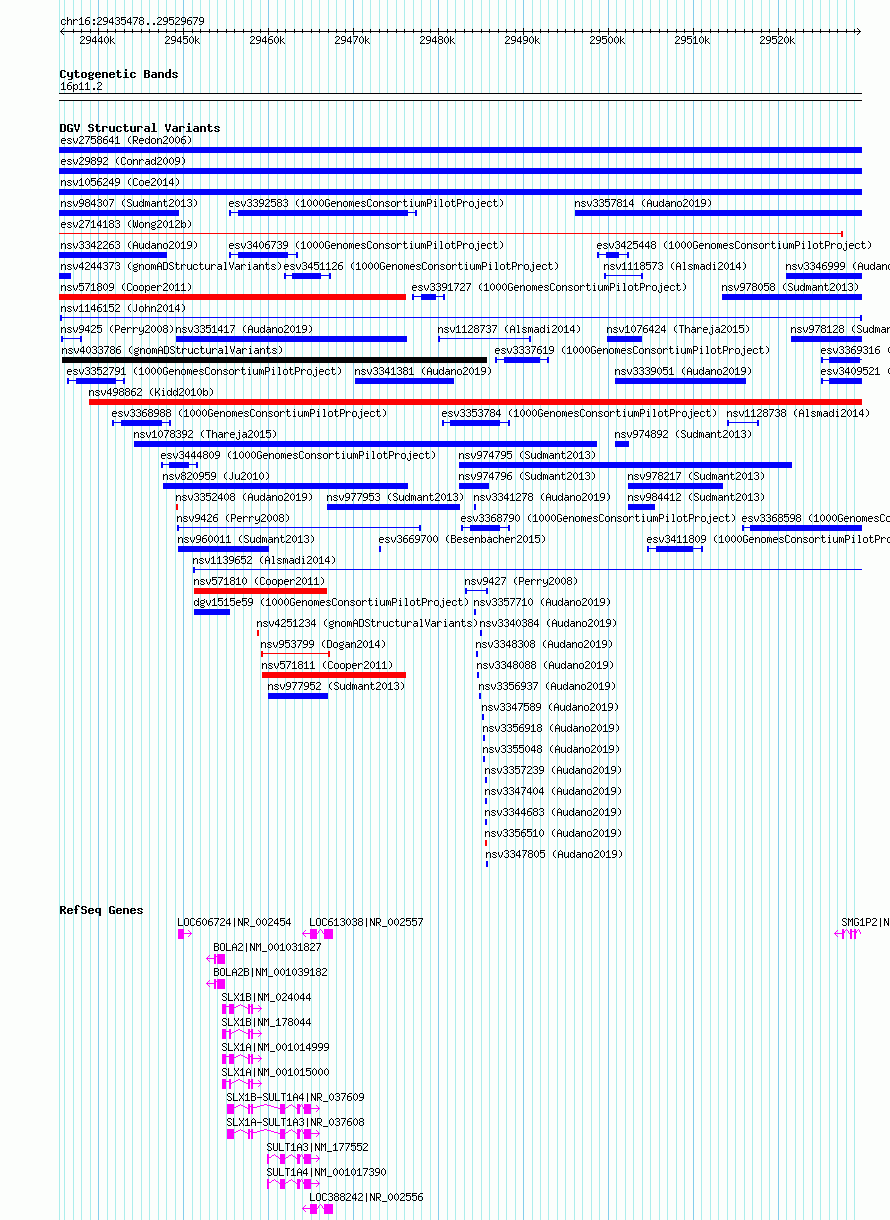This screenshot has width=890, height=1220.
Task: Click variant label nsv1128737 (Alsmadi2014)
Action: (509, 329)
